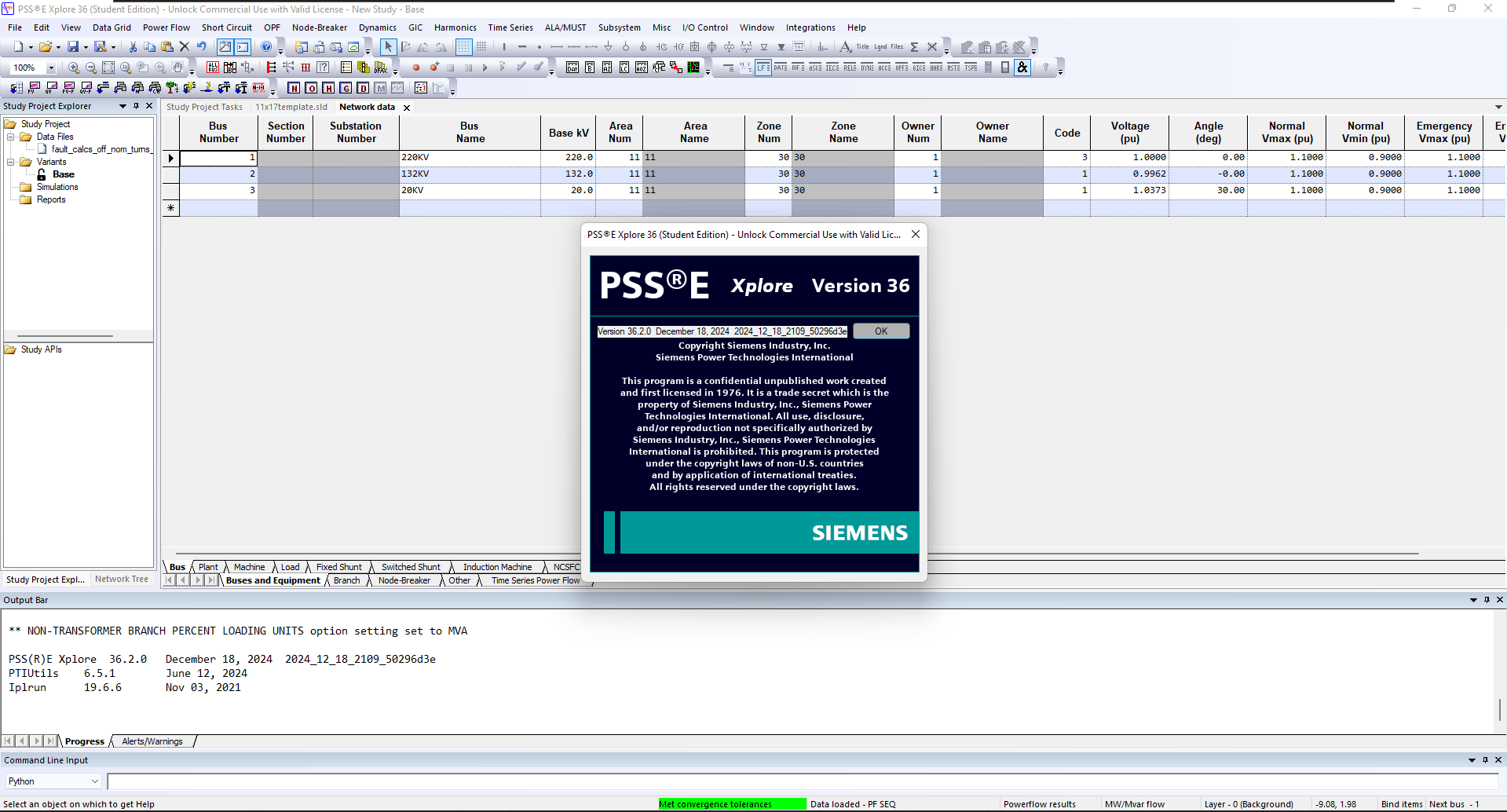This screenshot has width=1507, height=812.
Task: Click the Paste clipboard toolbar icon
Action: coord(167,47)
